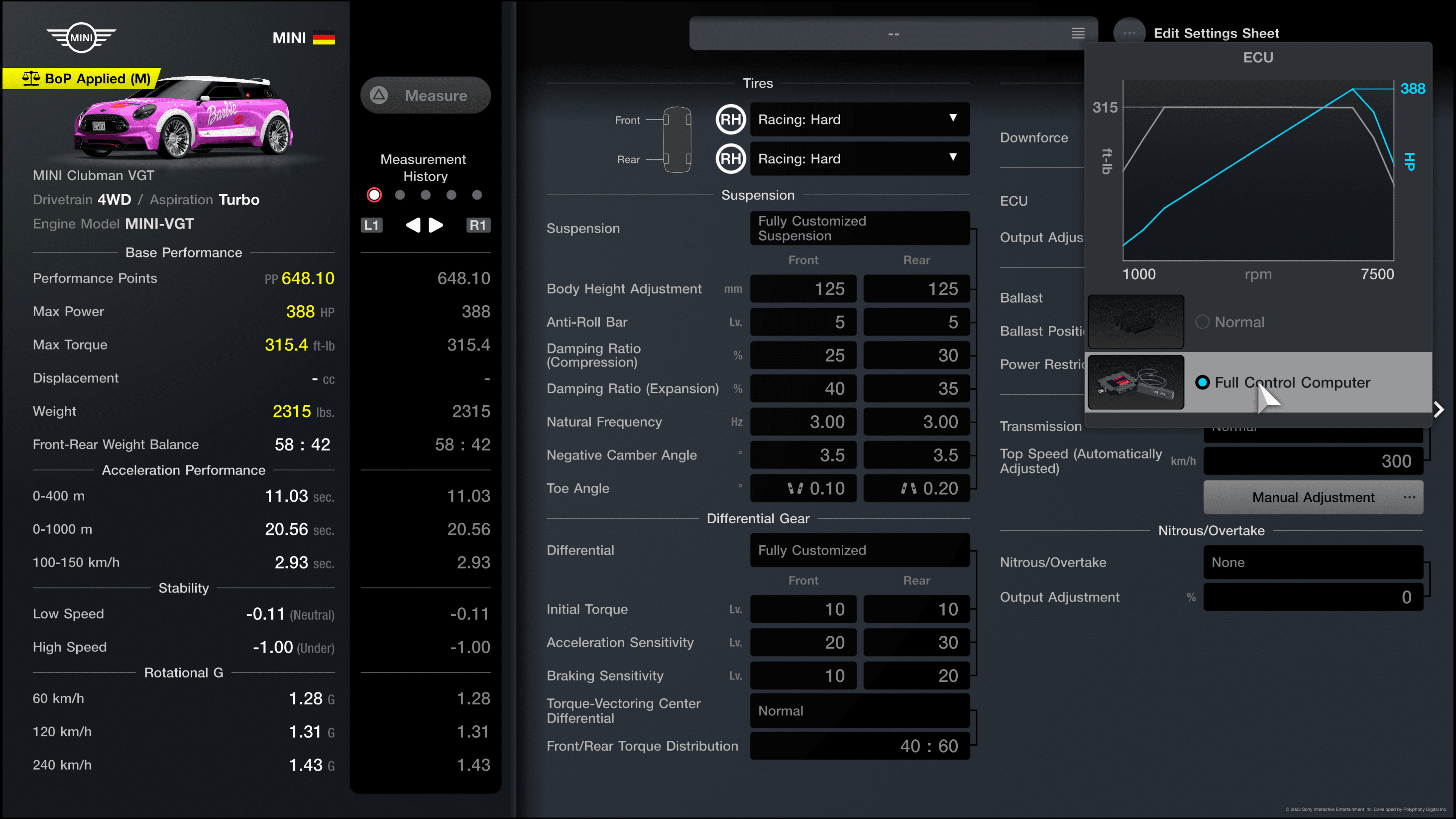Open Torque-Vectoring Center Differential Normal selector
The height and width of the screenshot is (819, 1456).
(859, 711)
